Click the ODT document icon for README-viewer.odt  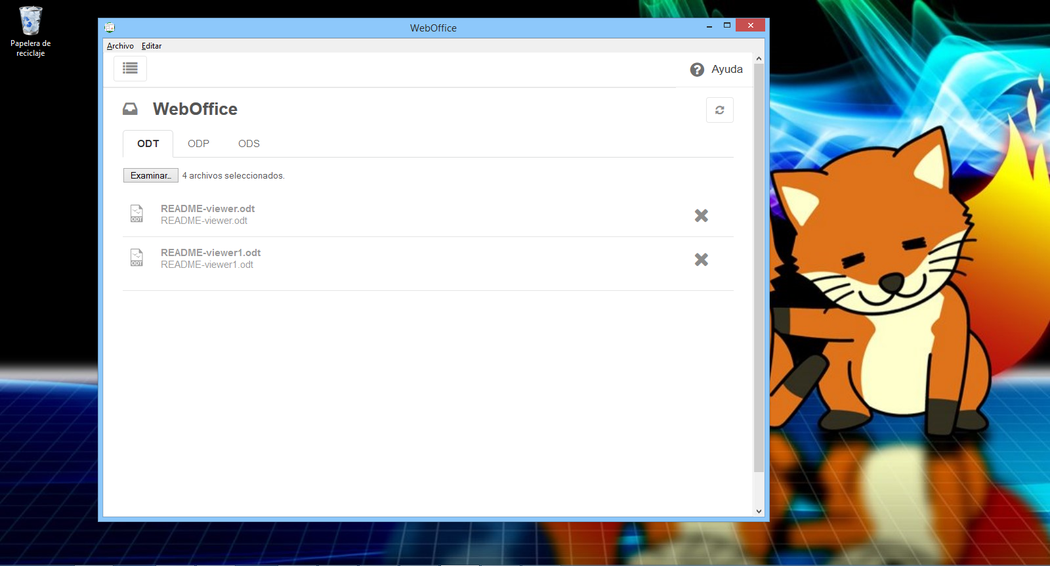[x=137, y=214]
